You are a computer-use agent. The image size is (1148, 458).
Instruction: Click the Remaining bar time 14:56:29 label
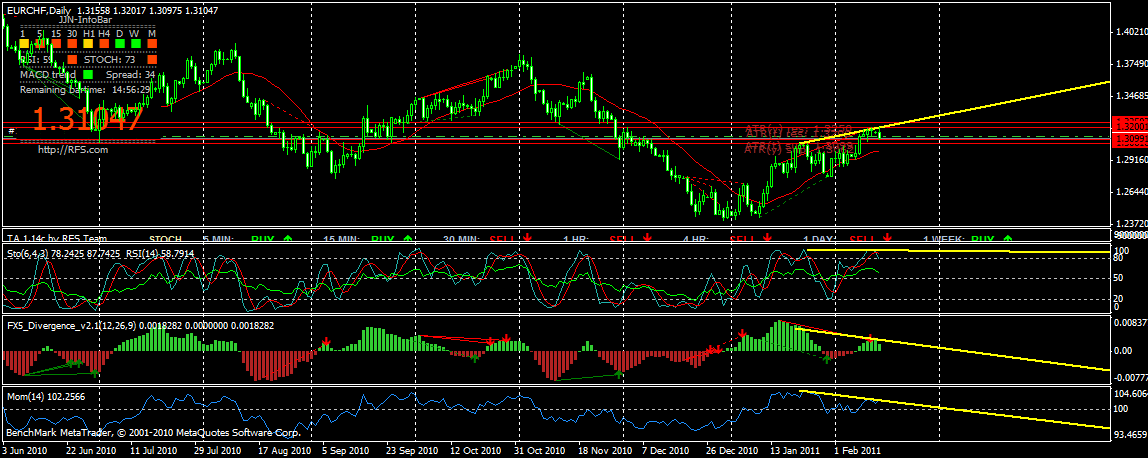[x=85, y=89]
